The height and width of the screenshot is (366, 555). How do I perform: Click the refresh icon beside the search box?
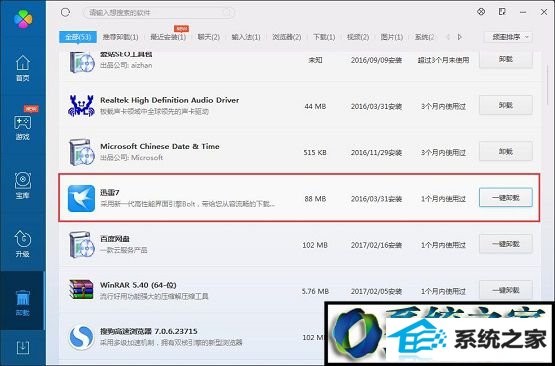coord(65,12)
